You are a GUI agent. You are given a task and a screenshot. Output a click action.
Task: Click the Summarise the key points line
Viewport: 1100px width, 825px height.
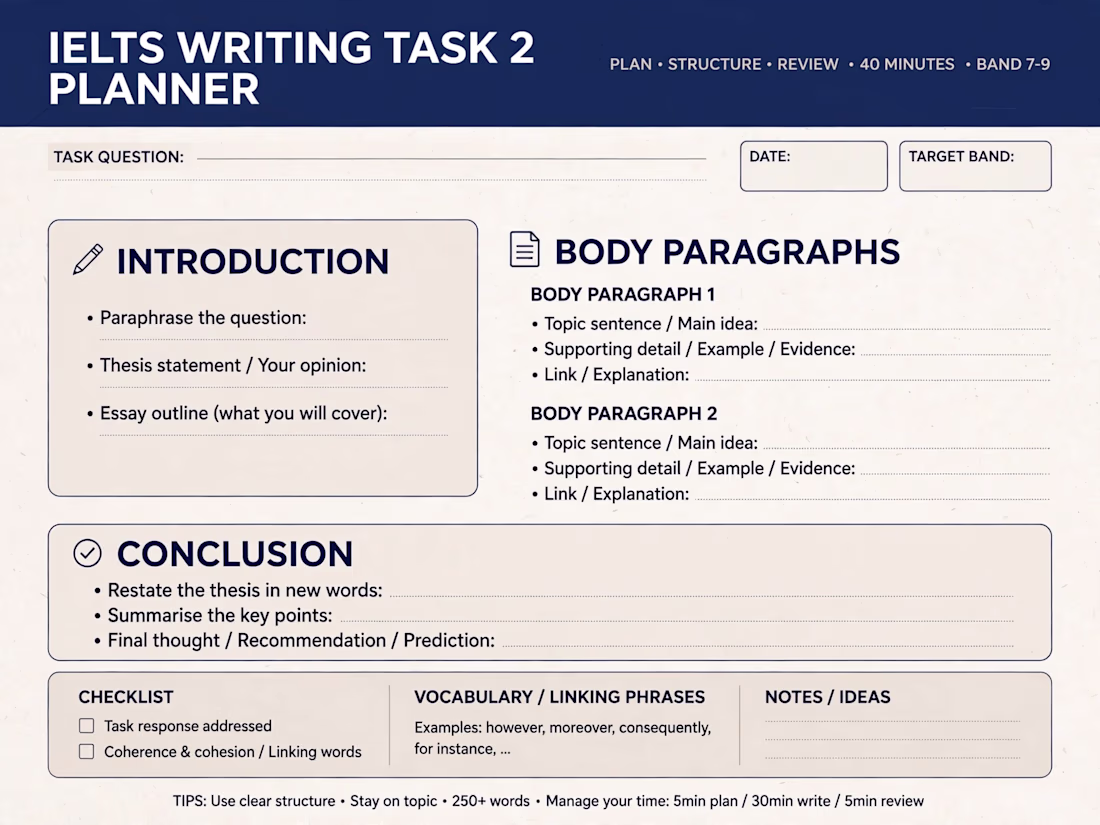tap(677, 621)
